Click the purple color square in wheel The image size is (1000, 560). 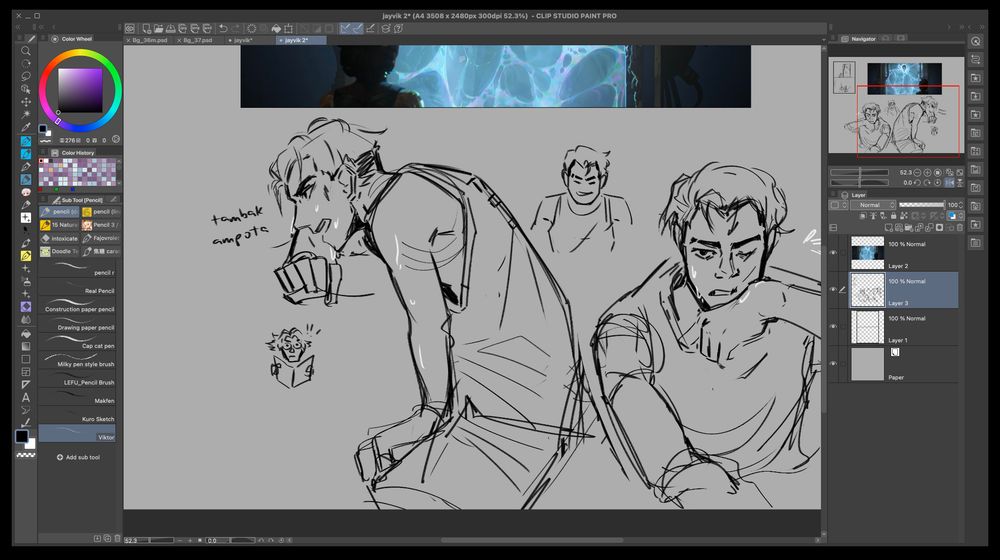pyautogui.click(x=80, y=90)
